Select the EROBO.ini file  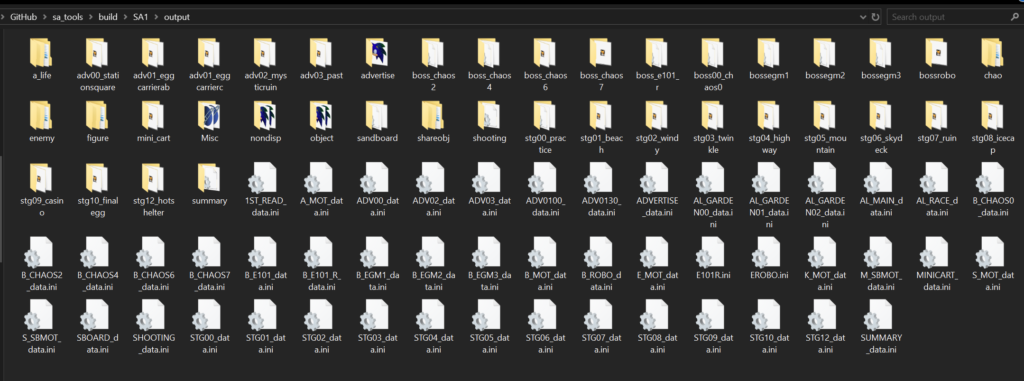769,259
